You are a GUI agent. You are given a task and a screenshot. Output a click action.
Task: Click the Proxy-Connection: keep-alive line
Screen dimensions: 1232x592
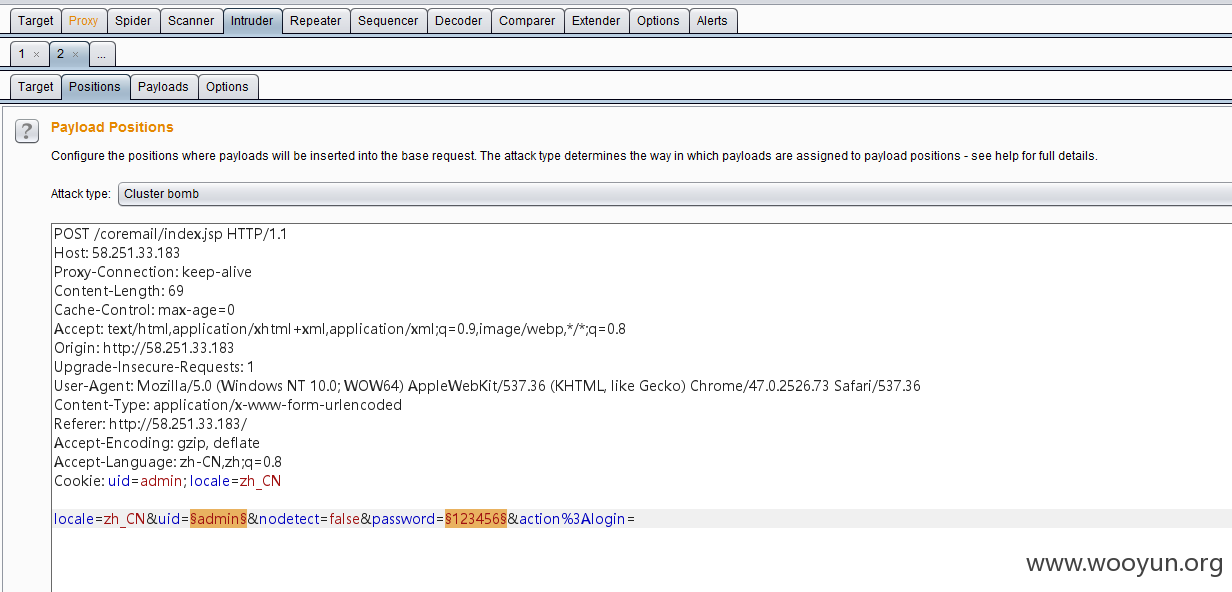153,272
